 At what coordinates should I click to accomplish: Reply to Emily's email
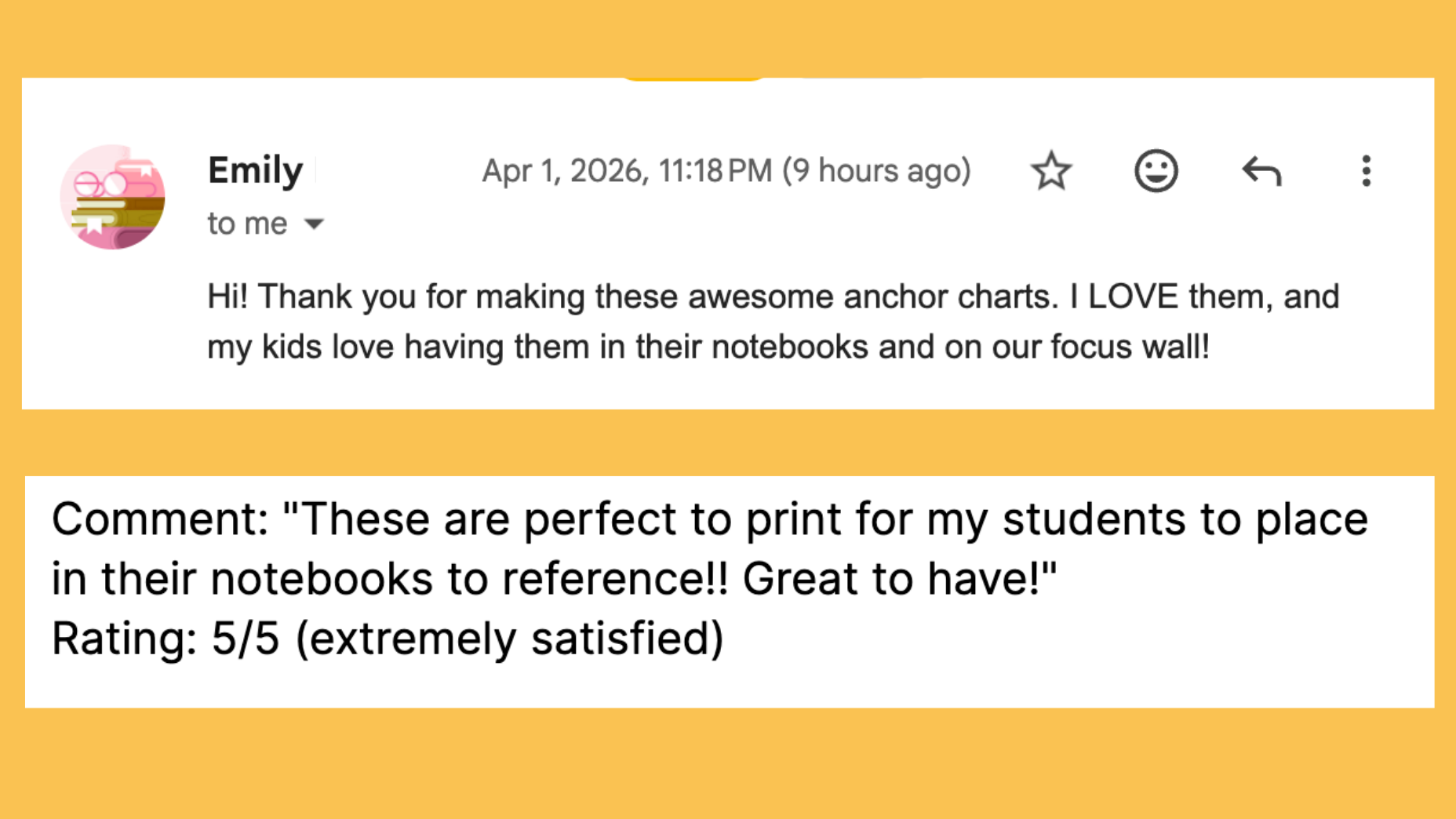click(1261, 171)
